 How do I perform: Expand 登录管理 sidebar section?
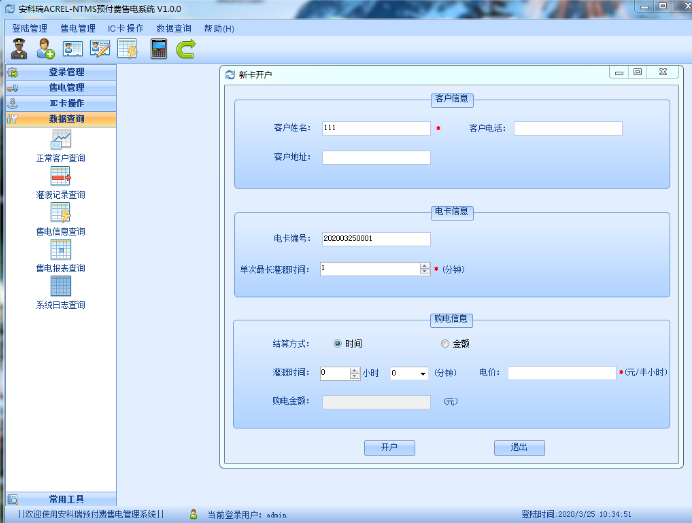(x=61, y=72)
